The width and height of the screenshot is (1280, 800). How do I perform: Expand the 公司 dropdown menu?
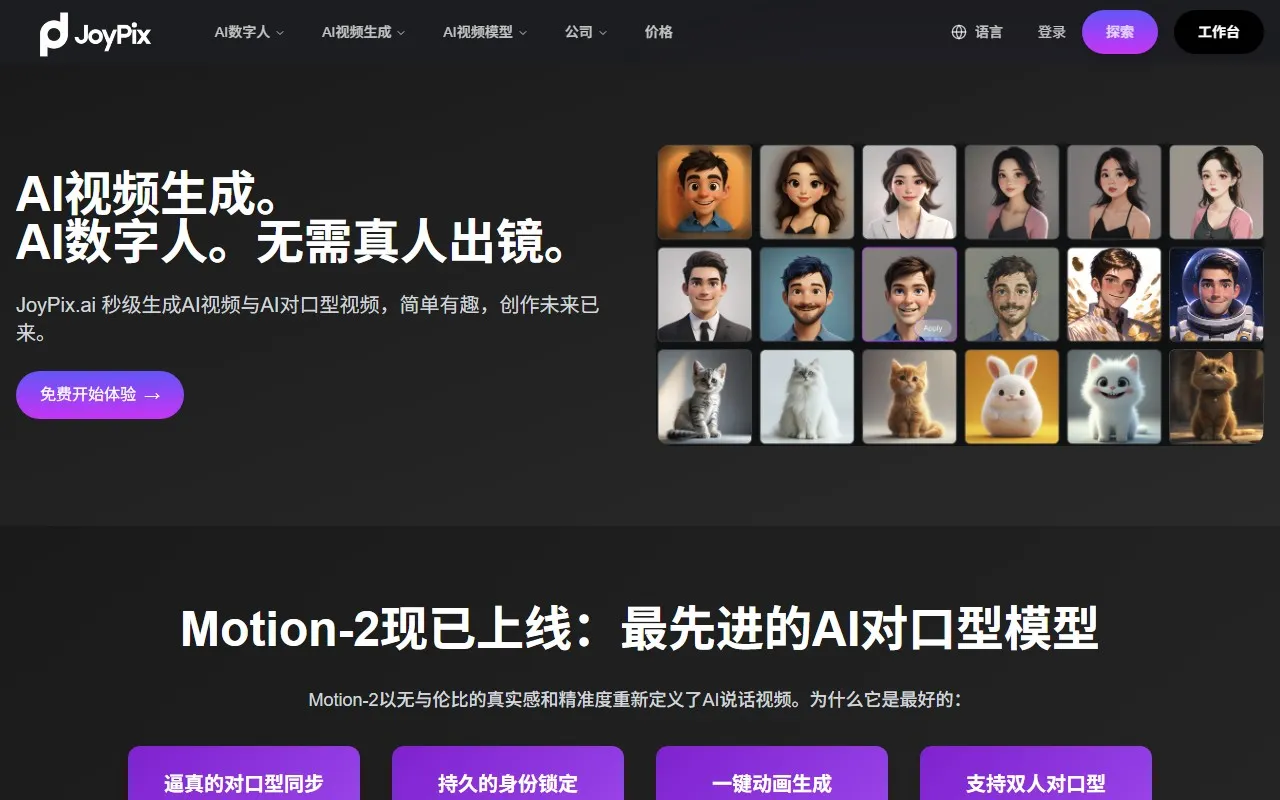586,32
